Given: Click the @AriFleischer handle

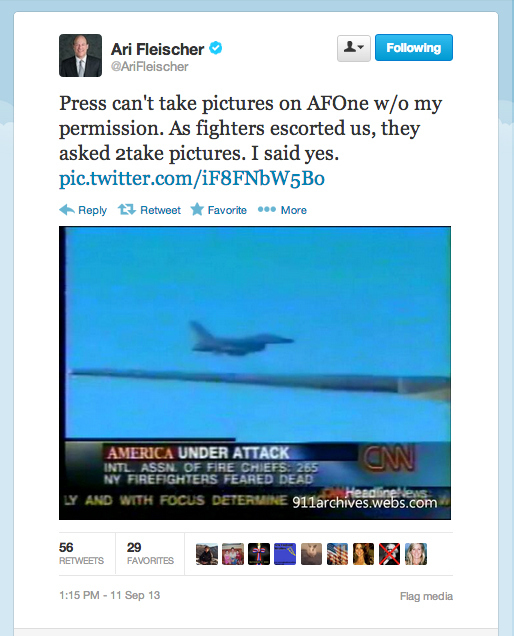Looking at the screenshot, I should coord(150,67).
